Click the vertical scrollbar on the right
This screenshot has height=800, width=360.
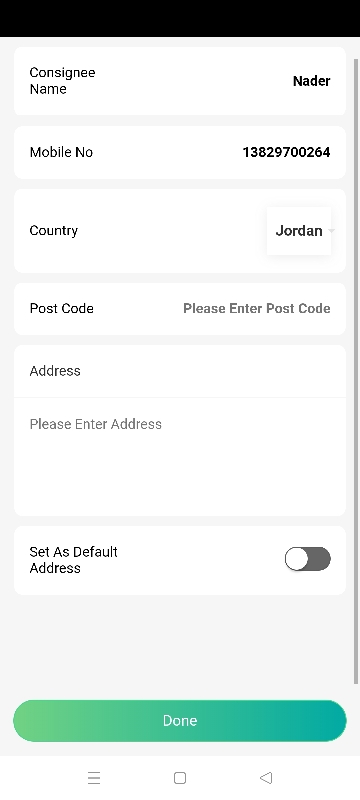(x=355, y=371)
